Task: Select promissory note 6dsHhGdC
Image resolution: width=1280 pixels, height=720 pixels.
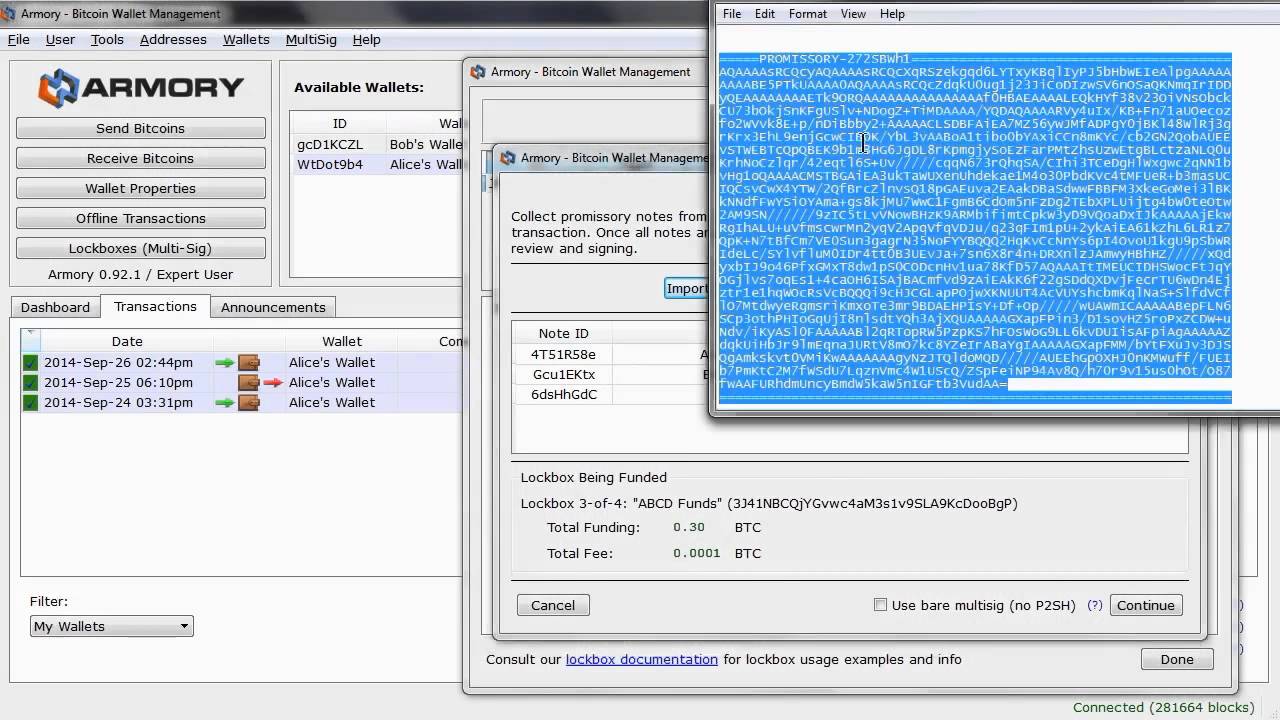Action: (563, 394)
